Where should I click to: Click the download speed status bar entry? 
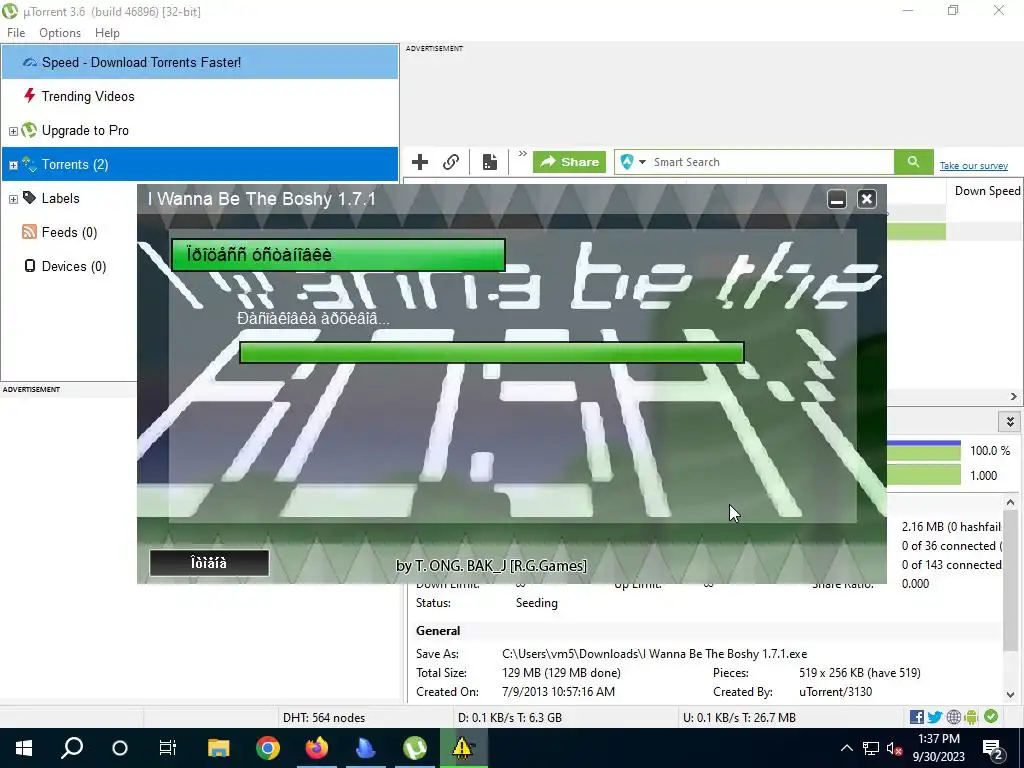(510, 718)
